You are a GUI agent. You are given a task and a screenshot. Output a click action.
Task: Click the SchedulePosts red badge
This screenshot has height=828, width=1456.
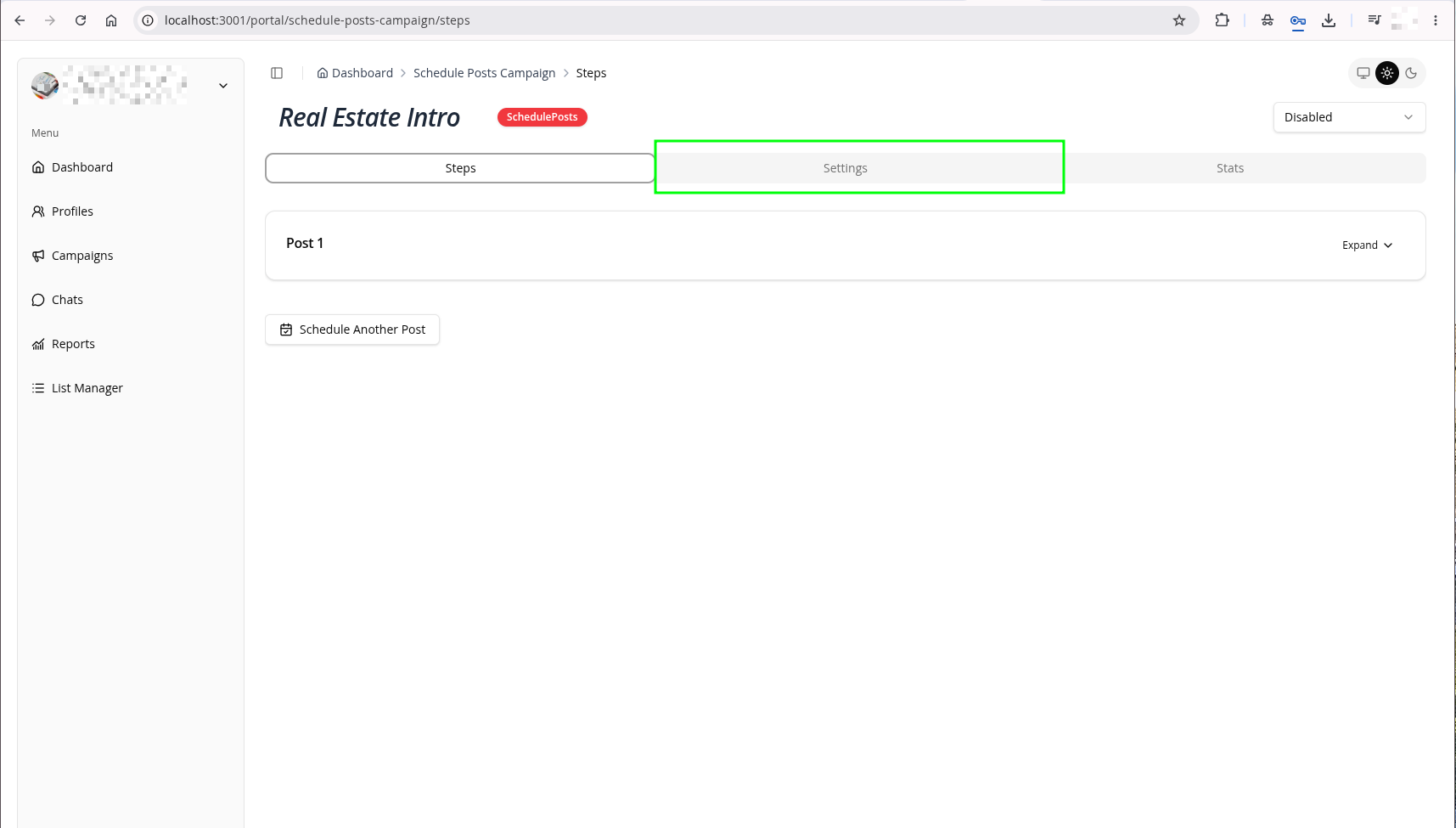click(x=542, y=117)
